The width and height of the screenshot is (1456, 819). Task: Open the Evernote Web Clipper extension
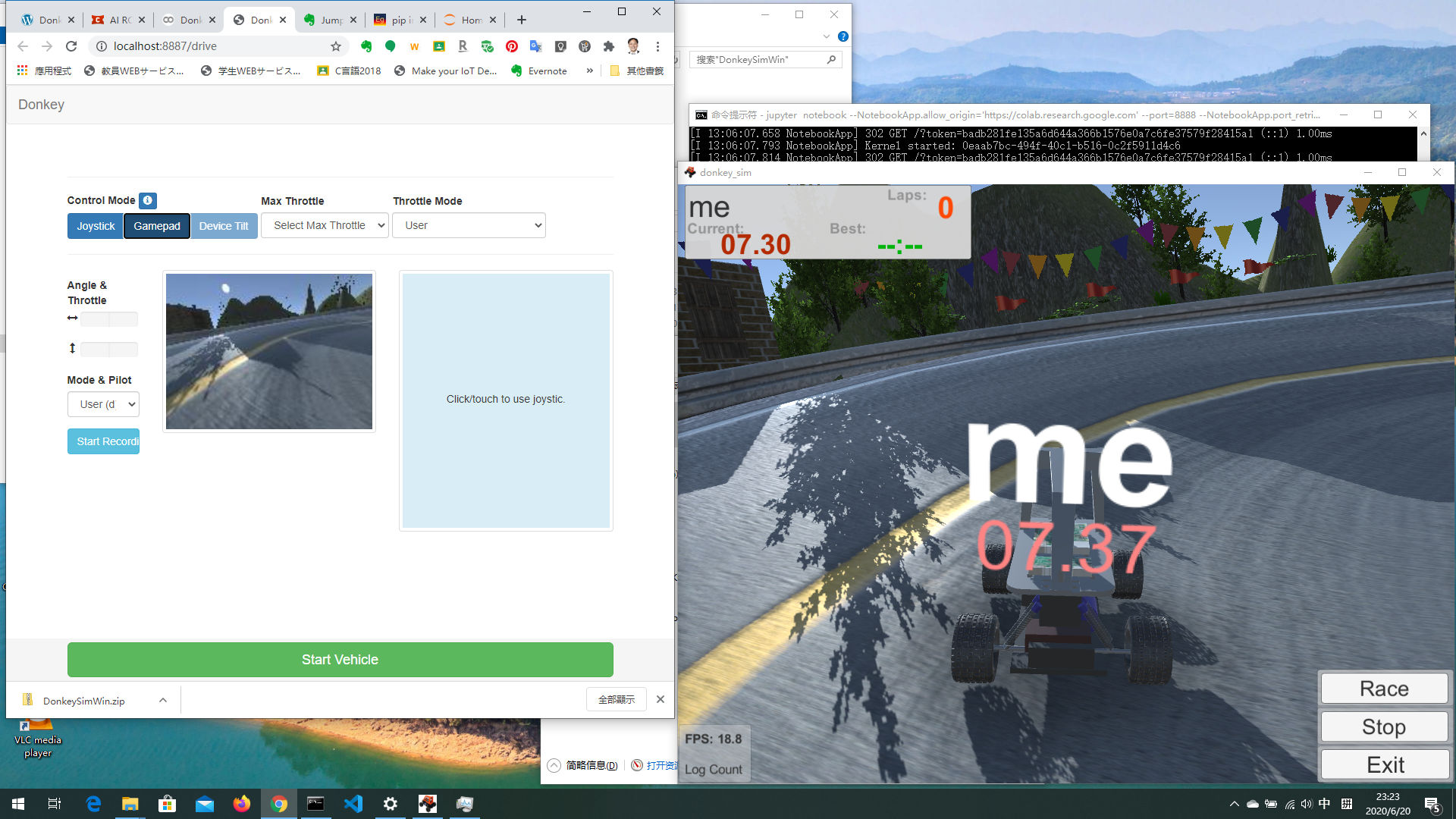(366, 46)
